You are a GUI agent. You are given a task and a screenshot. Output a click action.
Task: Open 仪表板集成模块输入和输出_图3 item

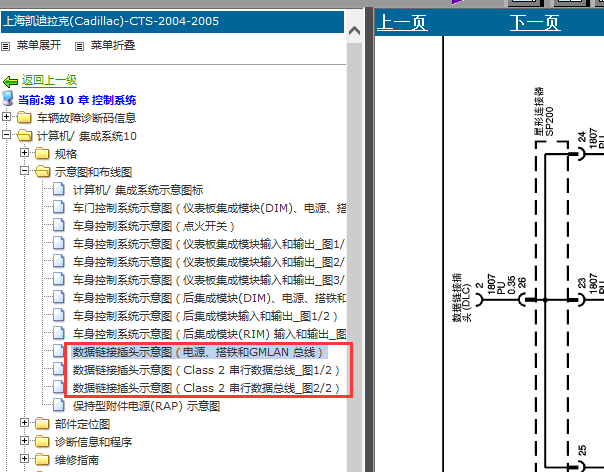pyautogui.click(x=209, y=280)
